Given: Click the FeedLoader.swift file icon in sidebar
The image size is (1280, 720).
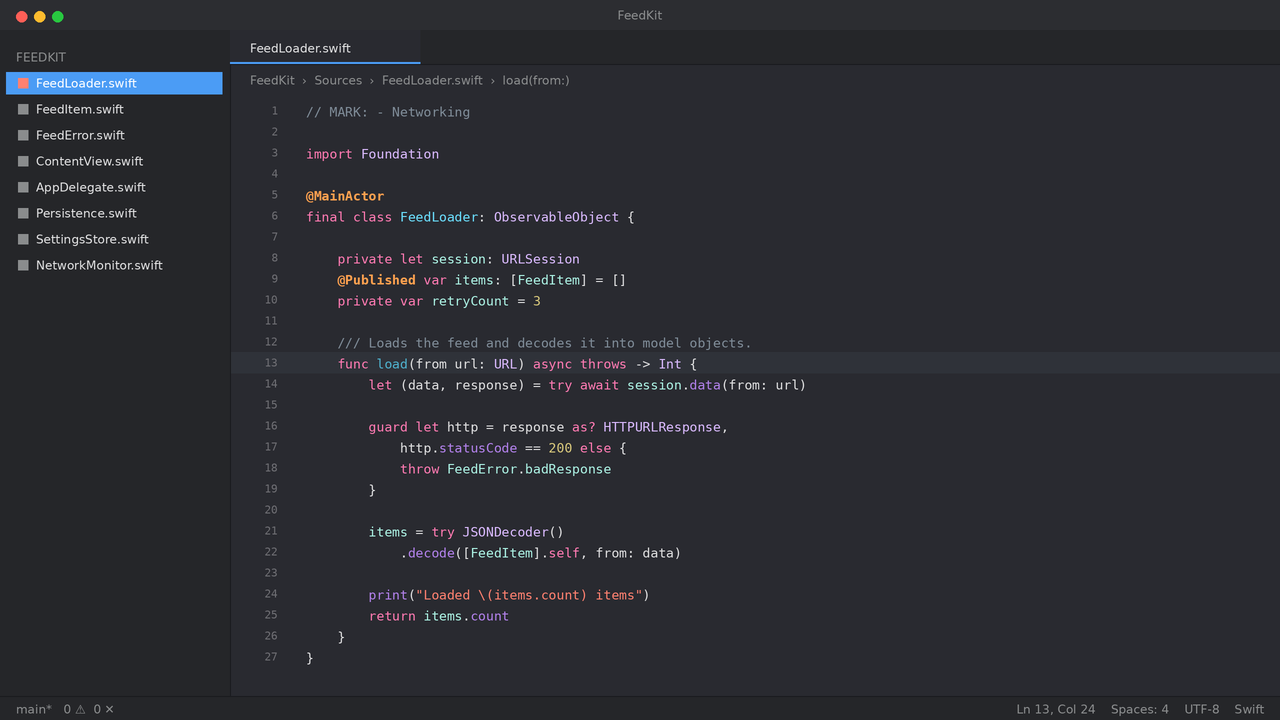Looking at the screenshot, I should pos(23,83).
